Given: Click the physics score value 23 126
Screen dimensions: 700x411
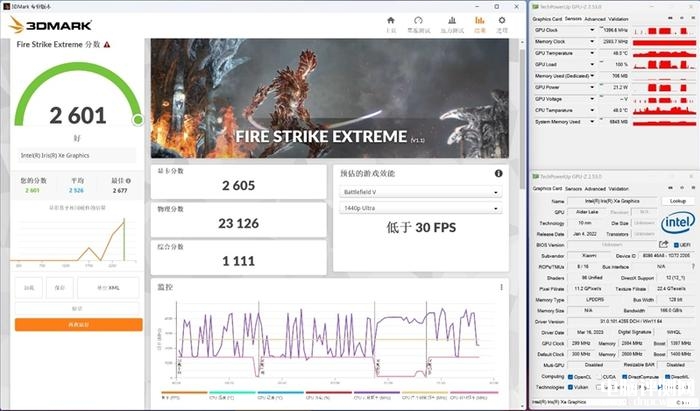Looking at the screenshot, I should tap(238, 223).
